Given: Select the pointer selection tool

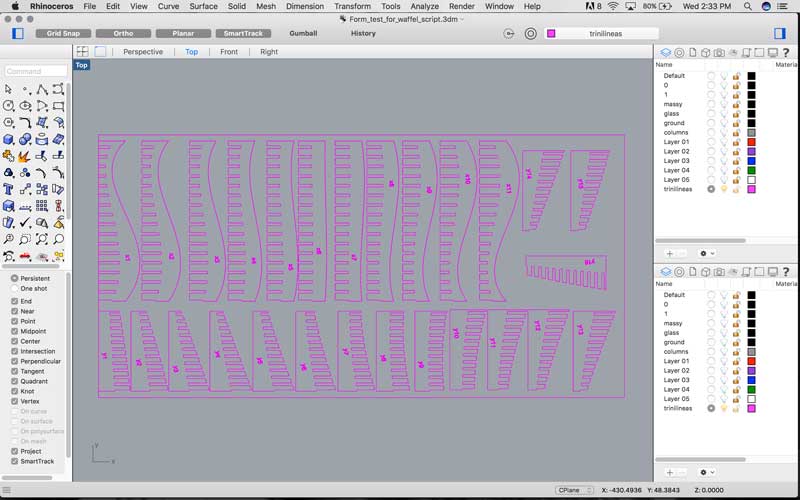Looking at the screenshot, I should [8, 89].
